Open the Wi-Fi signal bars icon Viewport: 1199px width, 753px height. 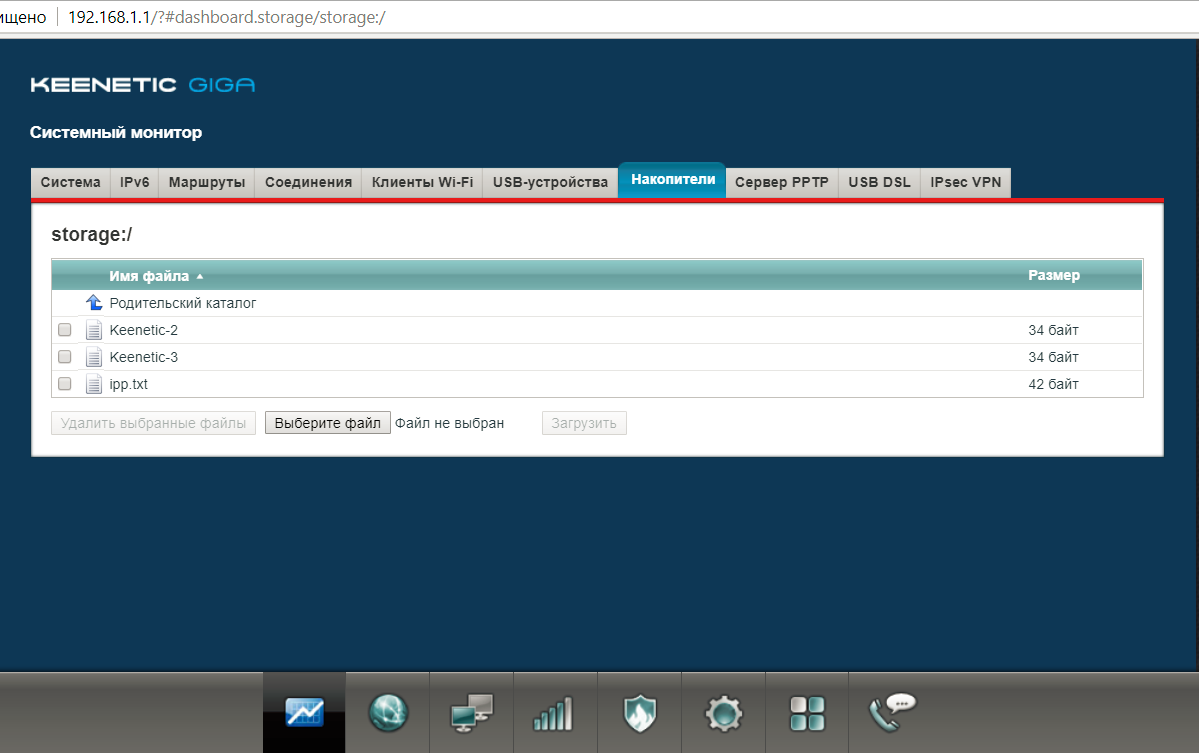(x=555, y=712)
